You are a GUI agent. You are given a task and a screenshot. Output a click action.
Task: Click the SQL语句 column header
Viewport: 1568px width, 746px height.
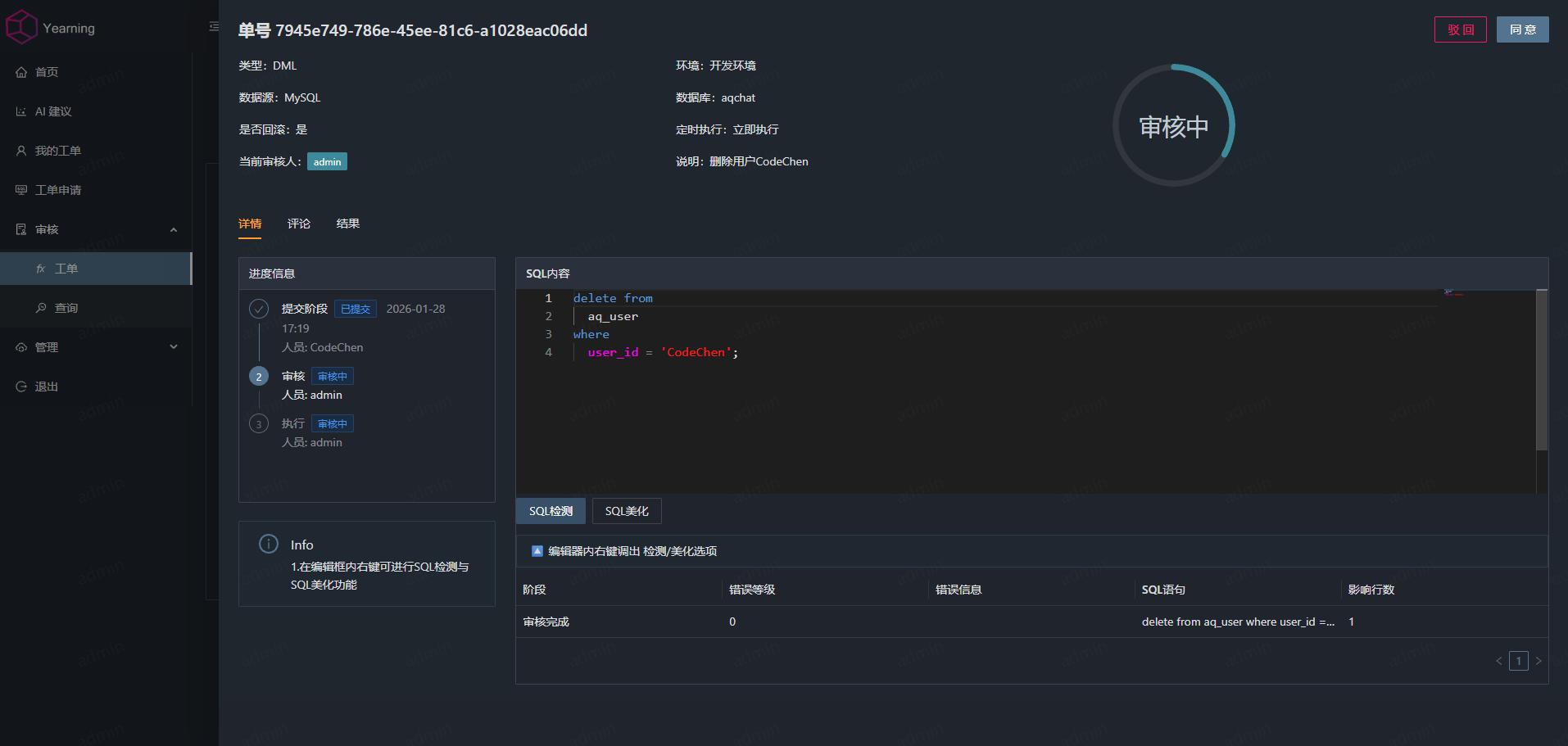[x=1163, y=590]
